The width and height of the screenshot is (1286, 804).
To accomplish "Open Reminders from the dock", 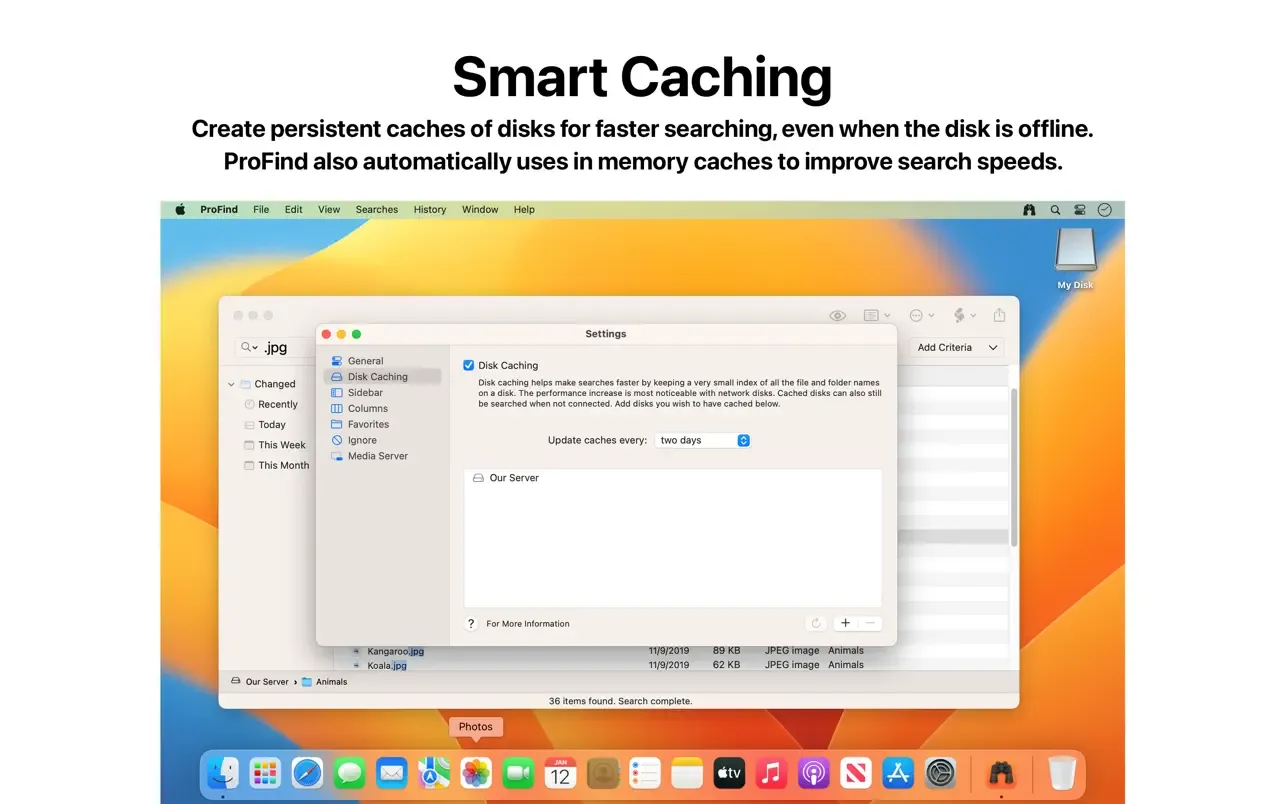I will 645,773.
